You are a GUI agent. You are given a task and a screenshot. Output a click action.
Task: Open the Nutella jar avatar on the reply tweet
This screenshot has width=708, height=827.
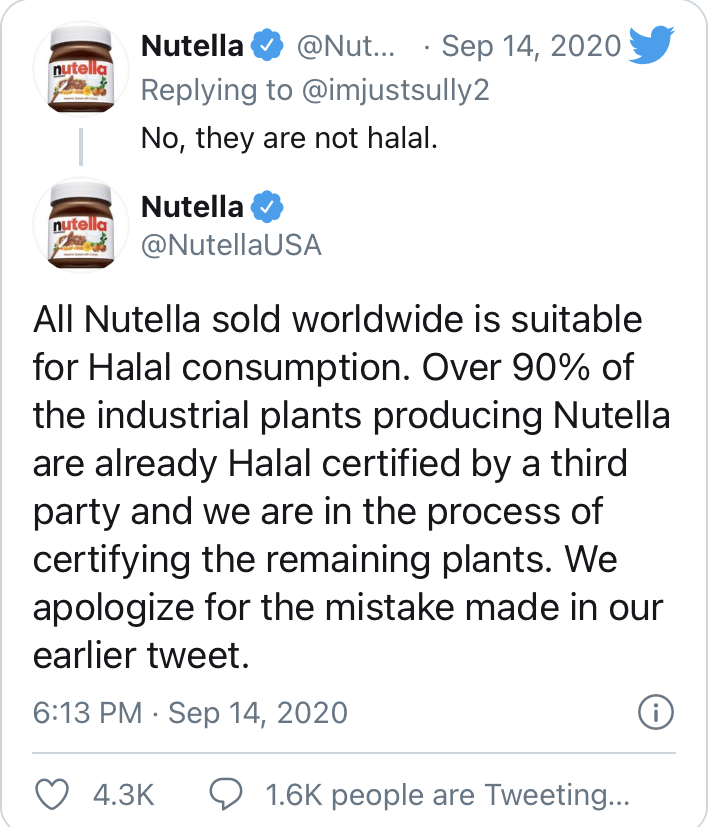click(81, 69)
